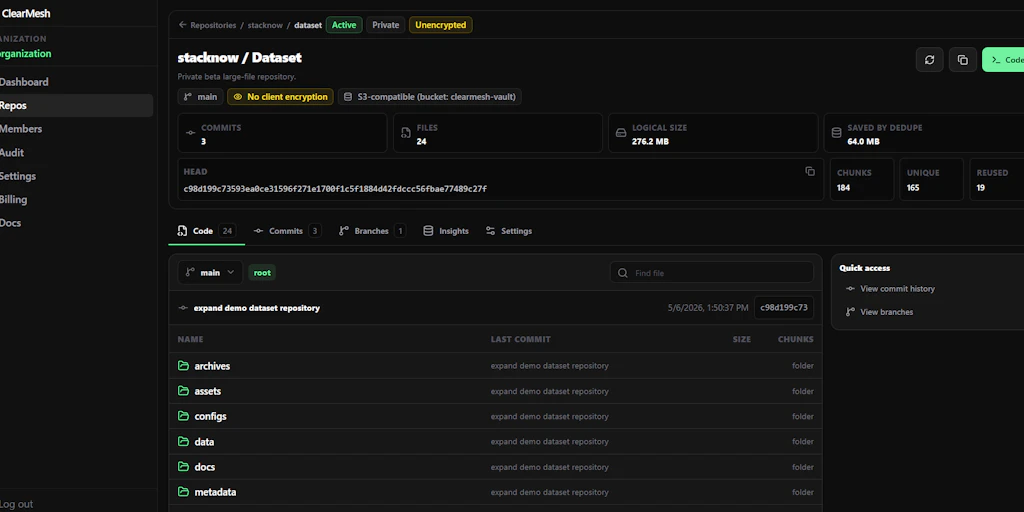Click the expand demo dataset repository commit message
1024x512 pixels.
257,308
